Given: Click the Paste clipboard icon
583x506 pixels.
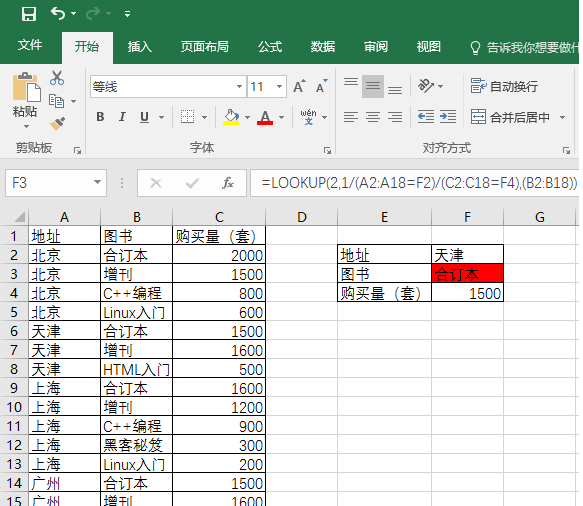Looking at the screenshot, I should click(26, 87).
